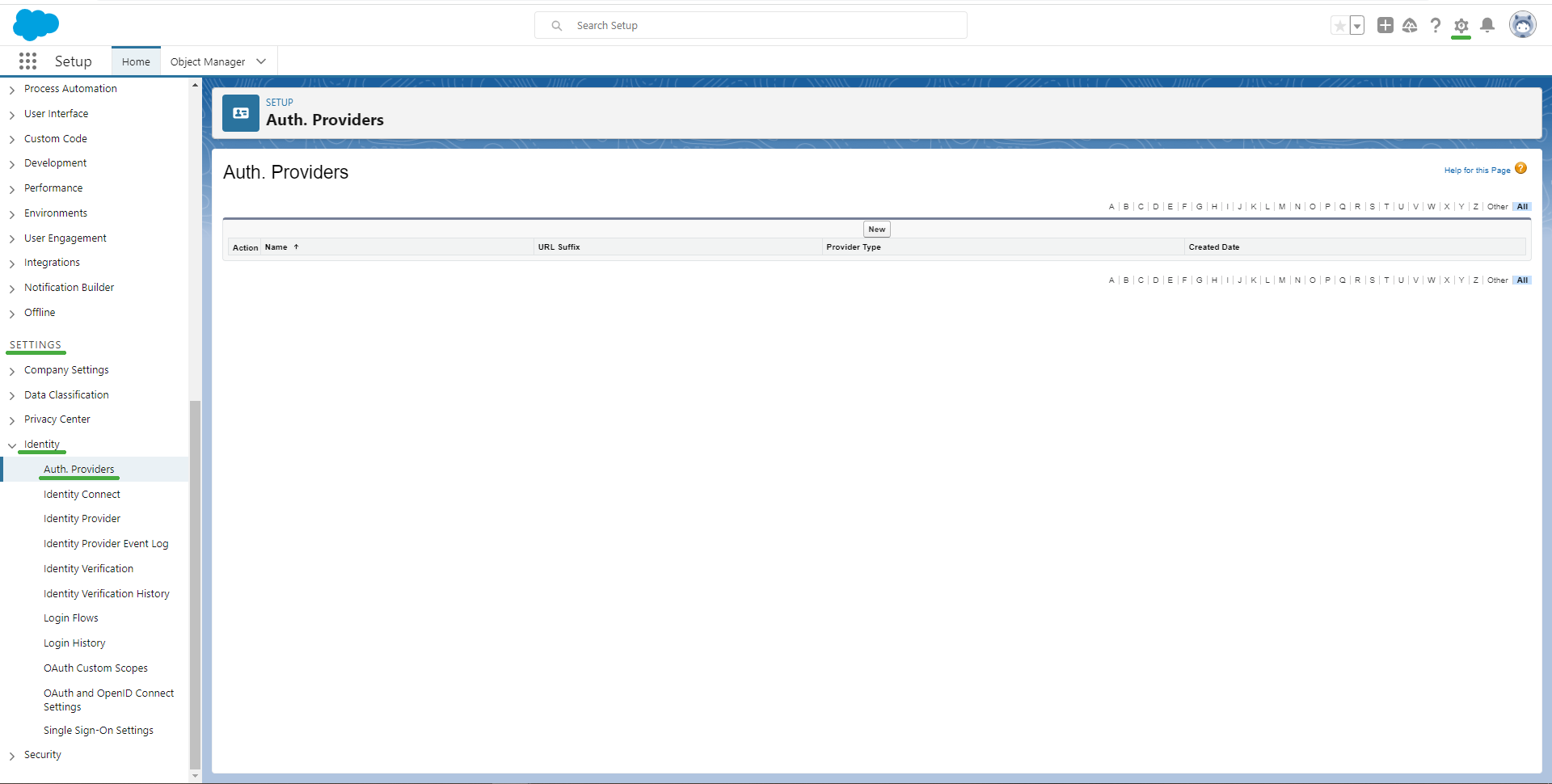Expand the User Engagement section

coord(12,239)
